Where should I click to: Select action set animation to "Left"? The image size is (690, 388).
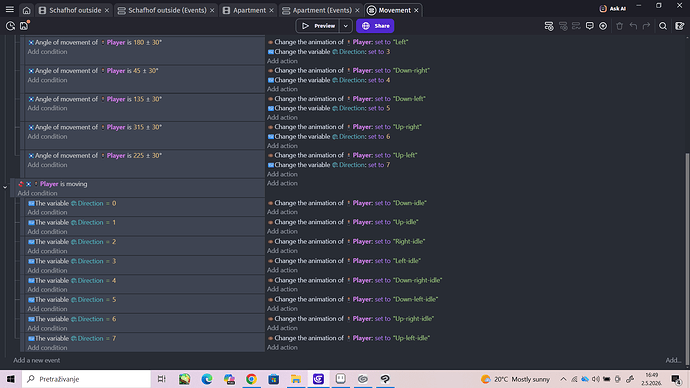pos(338,42)
